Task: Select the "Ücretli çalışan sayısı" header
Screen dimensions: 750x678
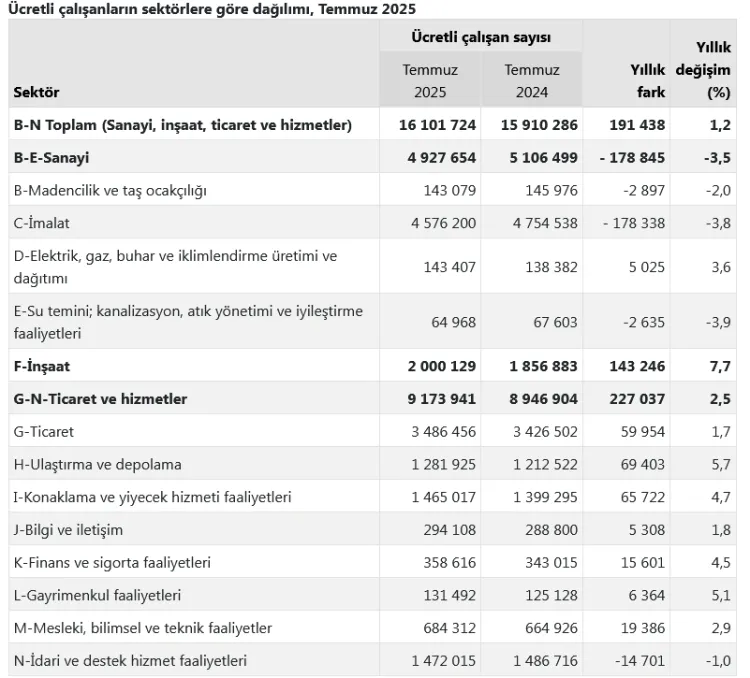Action: point(481,37)
